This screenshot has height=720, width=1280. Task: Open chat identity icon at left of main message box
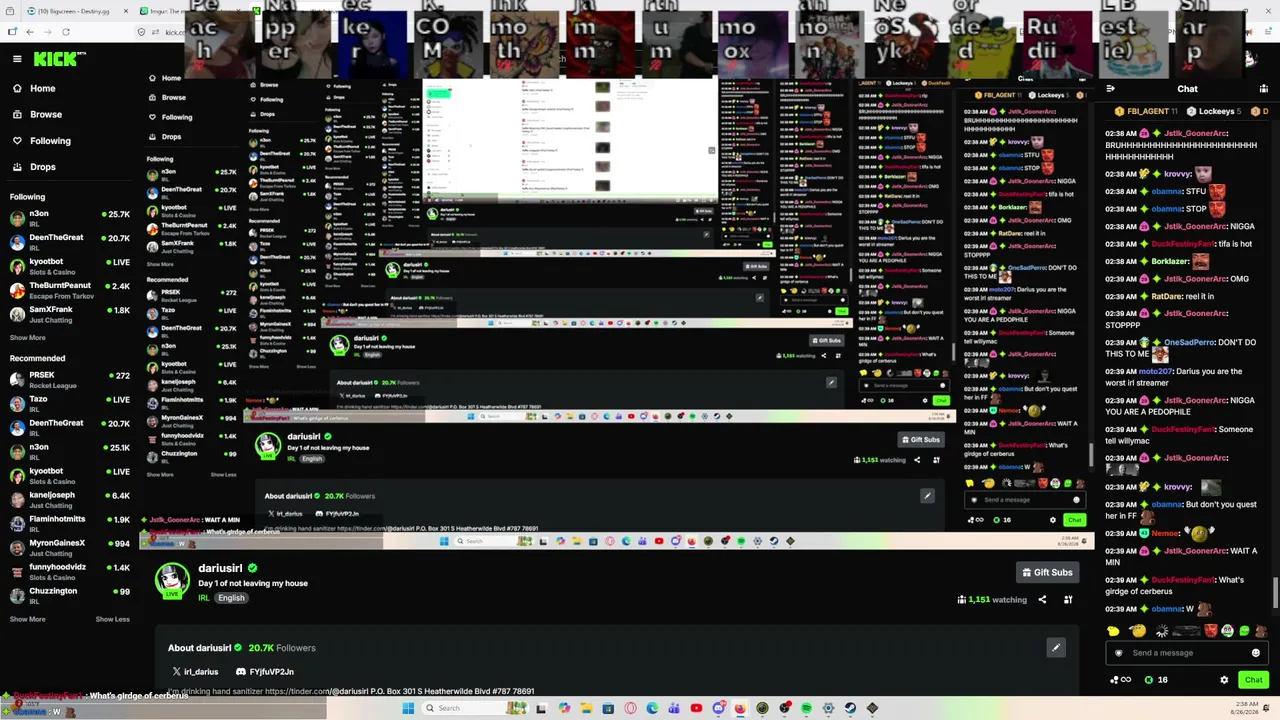click(1118, 653)
